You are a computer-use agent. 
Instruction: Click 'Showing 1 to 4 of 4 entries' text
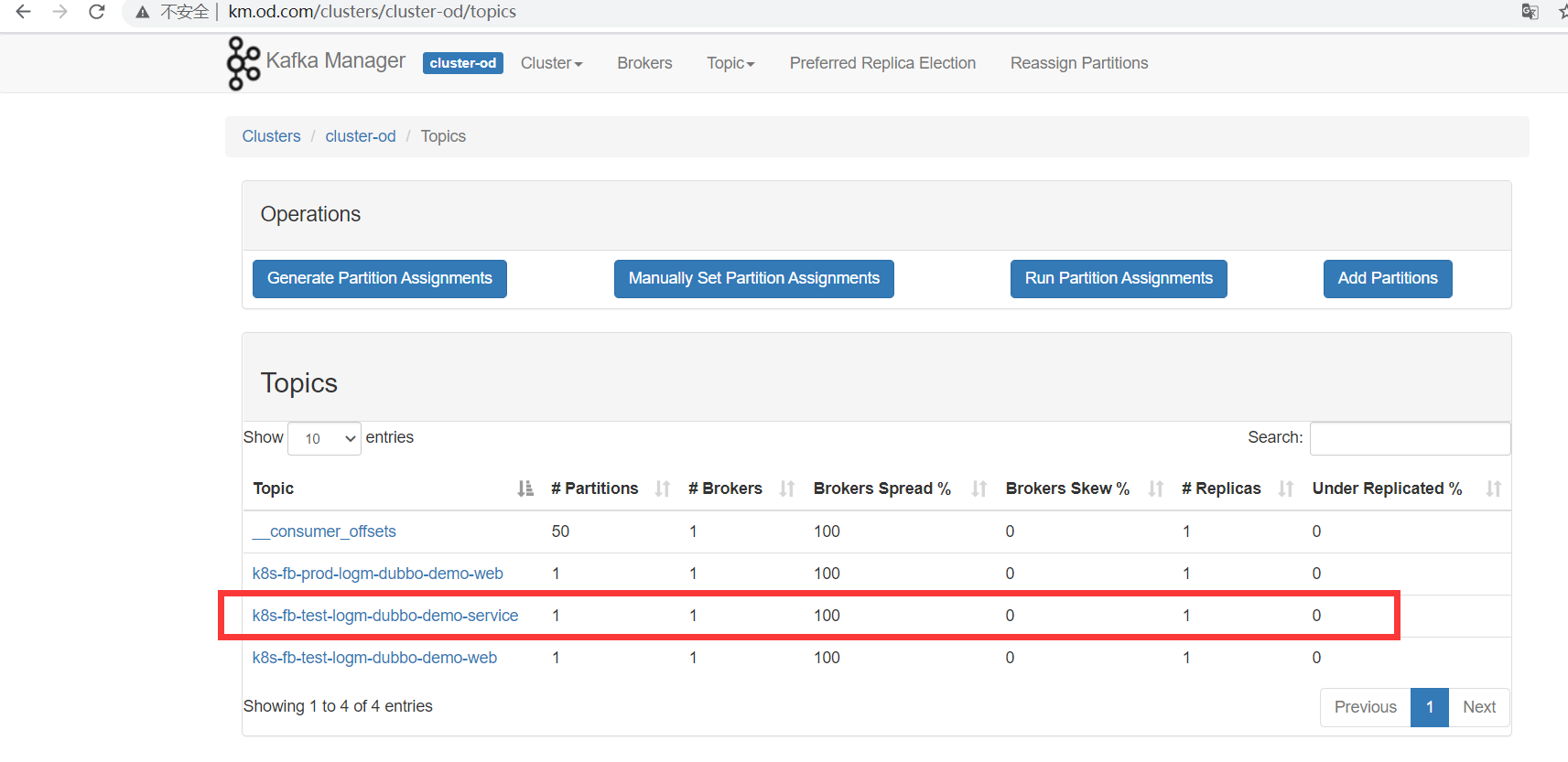click(x=338, y=706)
